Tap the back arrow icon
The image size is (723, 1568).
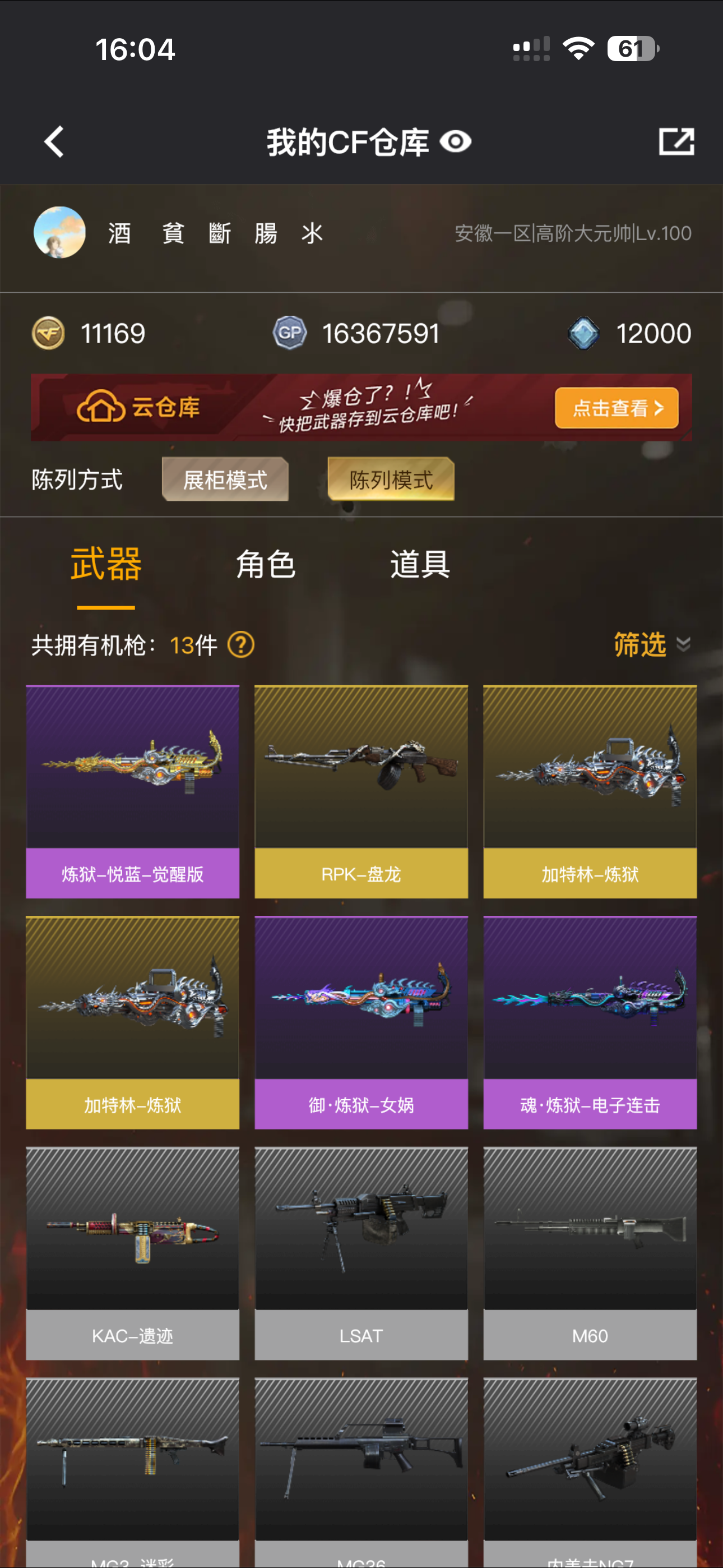[55, 142]
